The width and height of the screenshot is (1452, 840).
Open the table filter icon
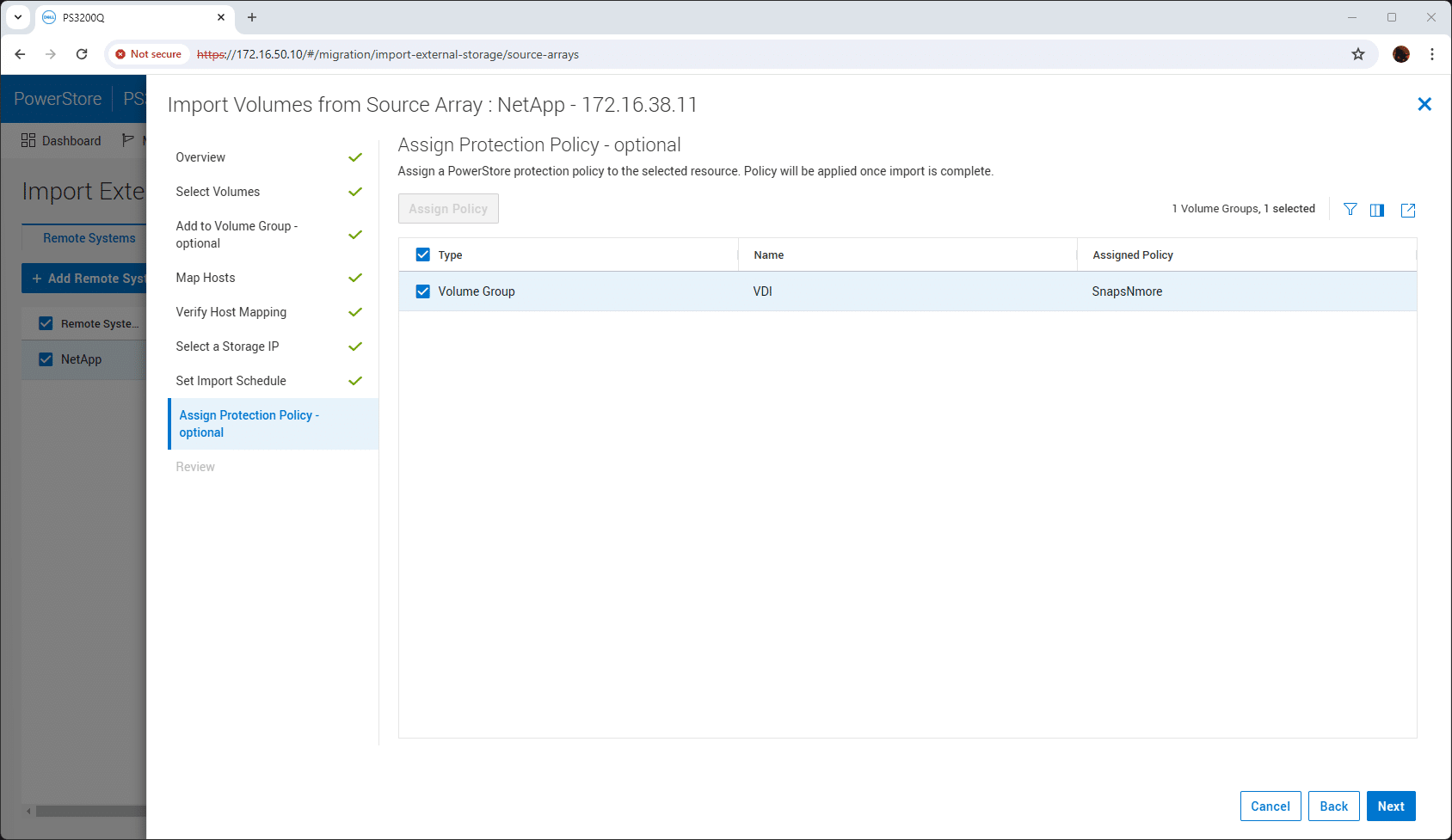[x=1350, y=210]
